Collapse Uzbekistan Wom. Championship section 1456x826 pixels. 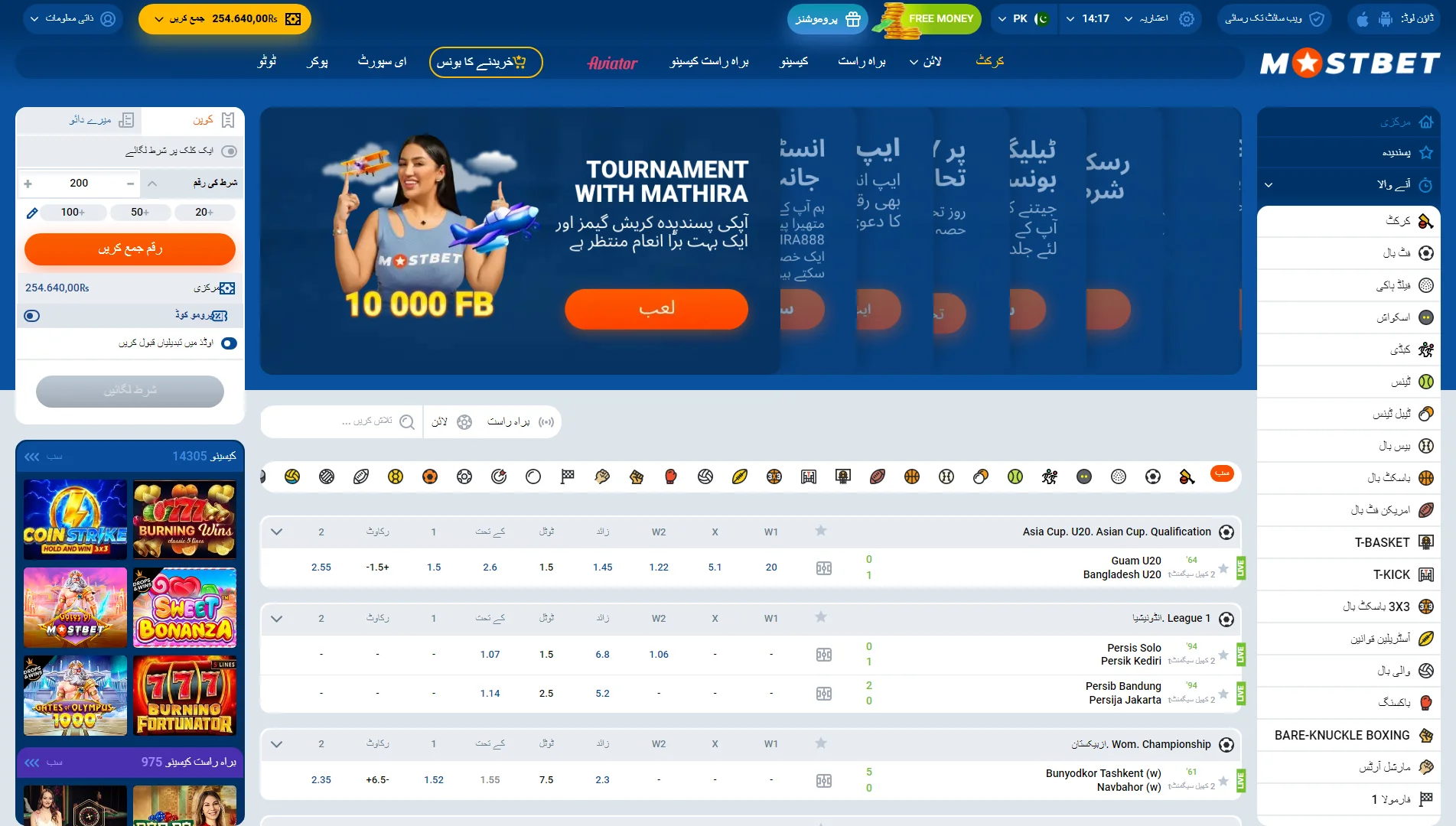click(277, 744)
